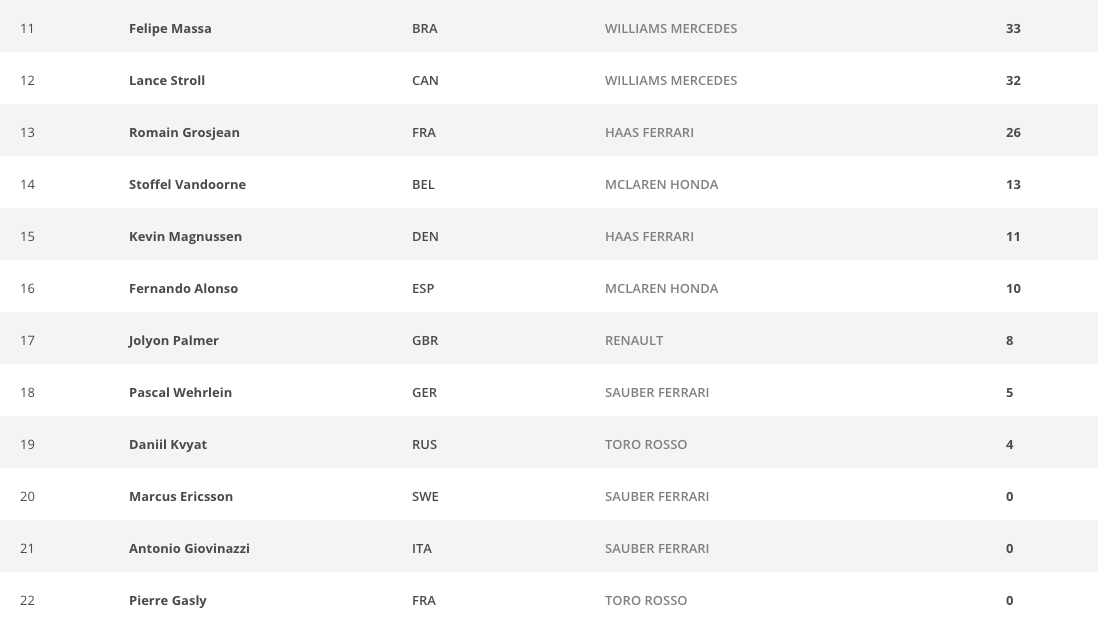Open Kevin Magnussen's driver page
The image size is (1100, 630).
[x=185, y=236]
